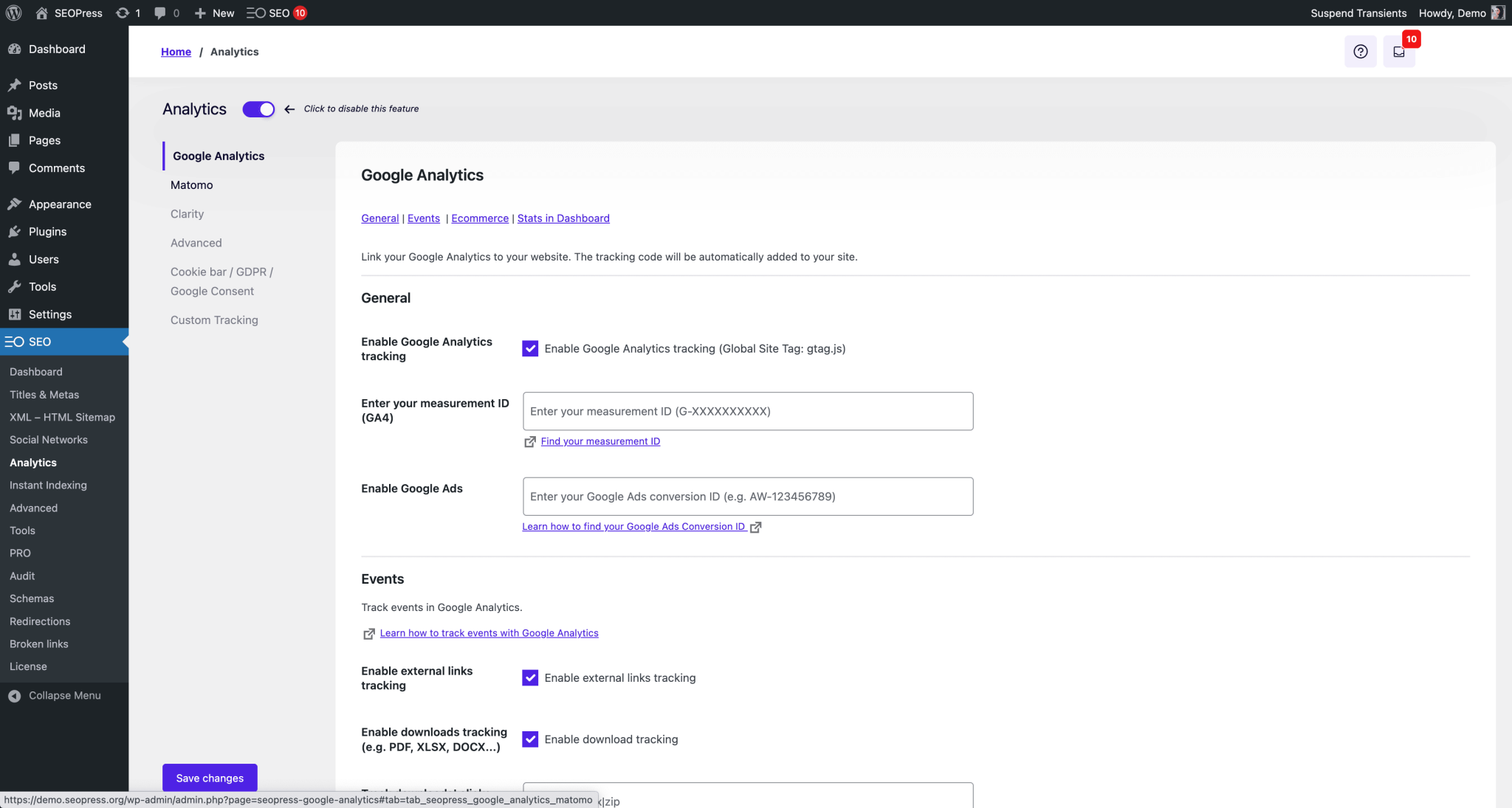
Task: Jump to Events anchor link
Action: [x=424, y=218]
